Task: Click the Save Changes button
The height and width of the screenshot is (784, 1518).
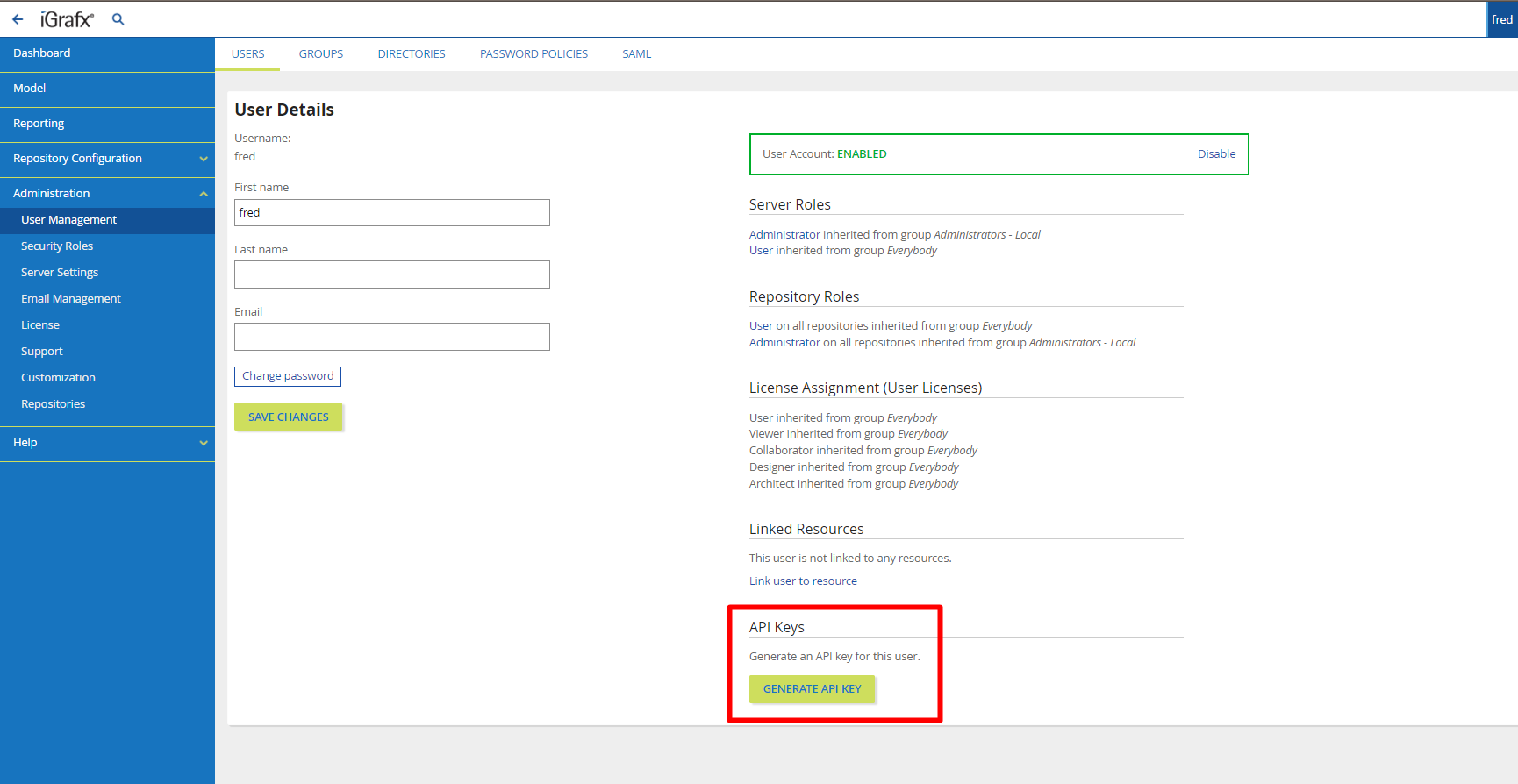Action: click(288, 417)
